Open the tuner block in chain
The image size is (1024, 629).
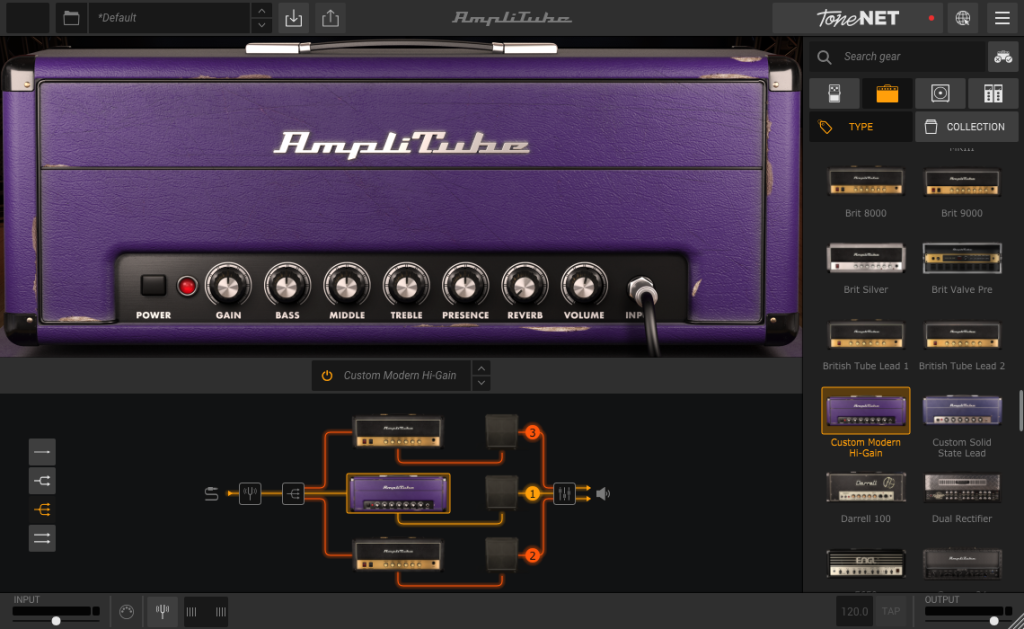point(250,494)
